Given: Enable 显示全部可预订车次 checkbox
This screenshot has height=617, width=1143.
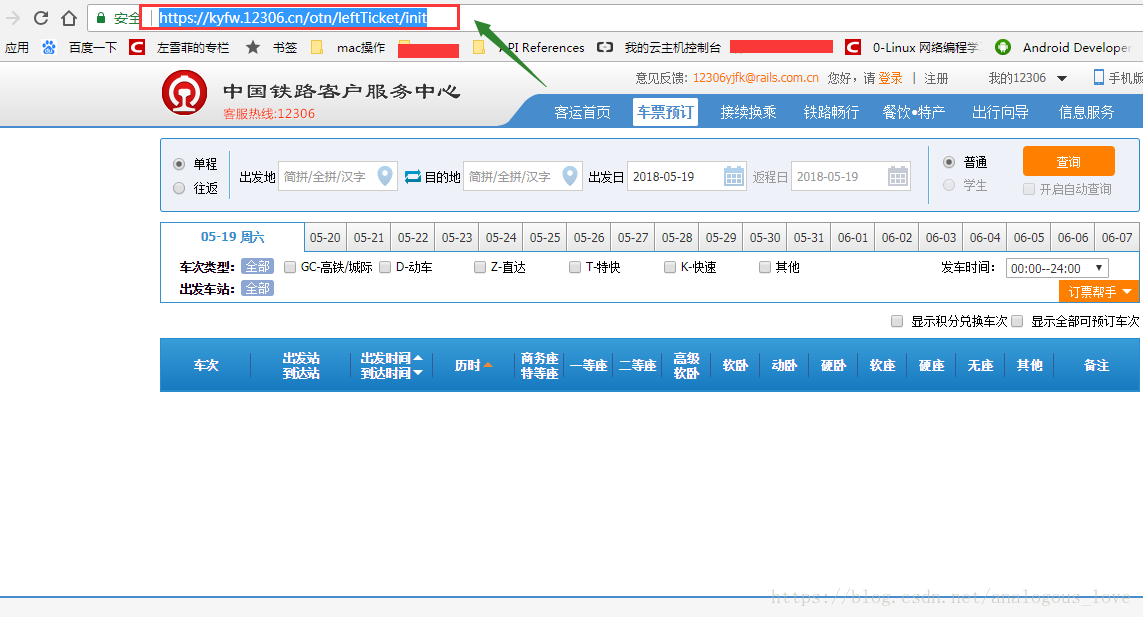Looking at the screenshot, I should tap(1017, 321).
